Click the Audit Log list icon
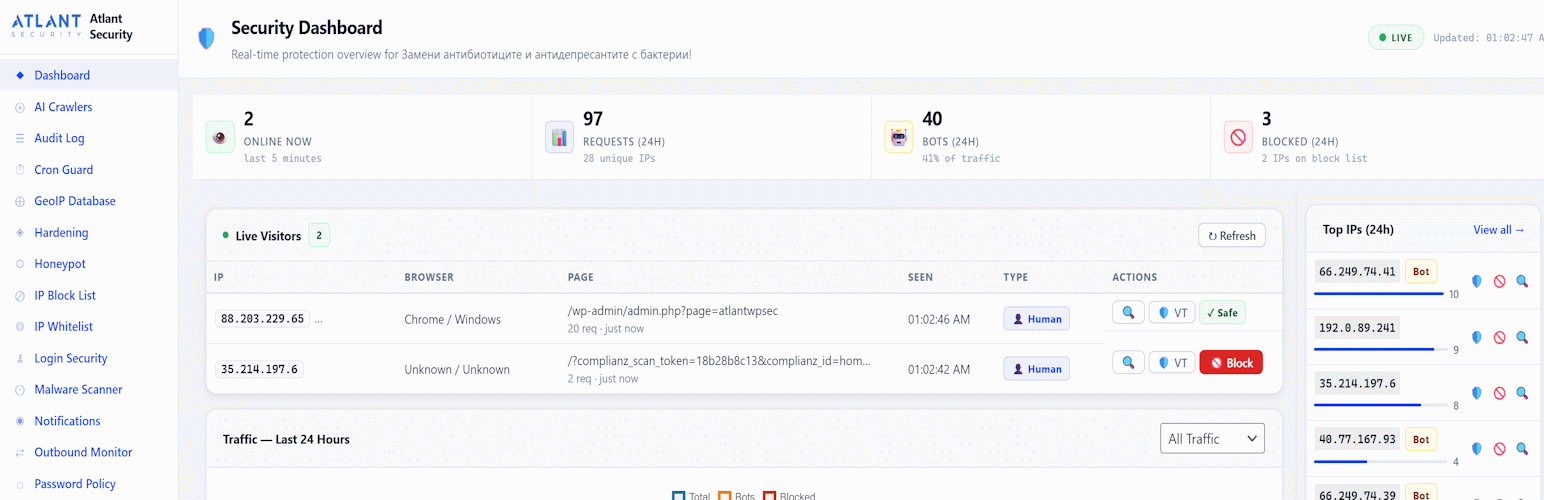 click(x=20, y=138)
